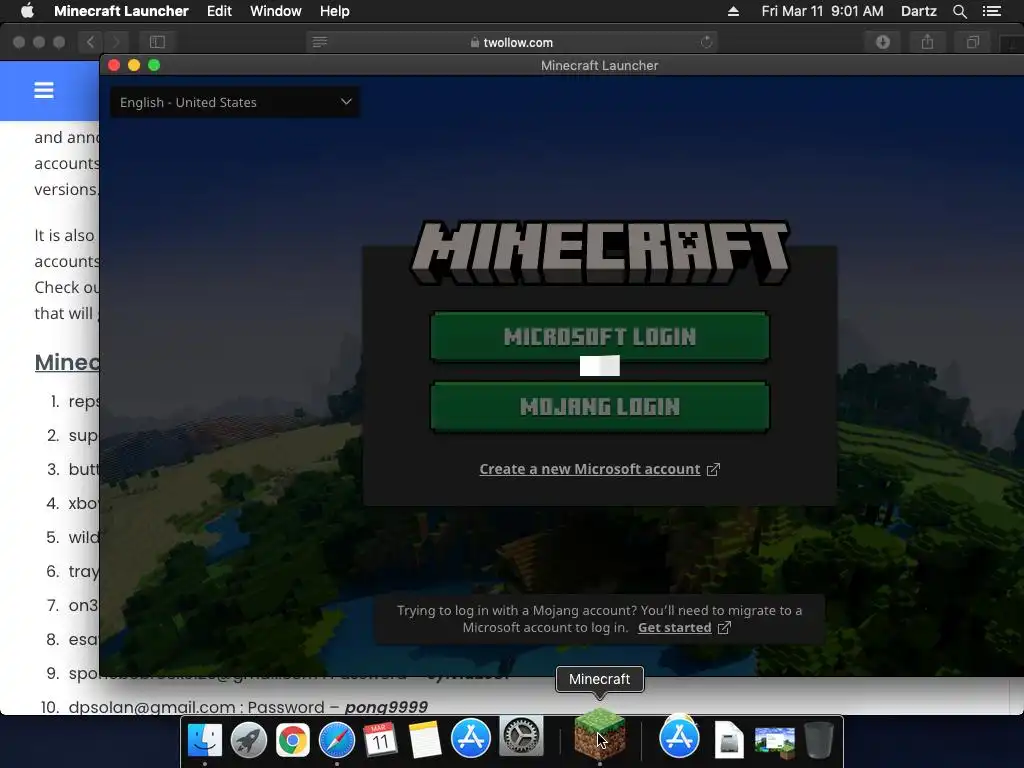Open the App Store icon right of Minecraft
The width and height of the screenshot is (1024, 768).
tap(679, 739)
